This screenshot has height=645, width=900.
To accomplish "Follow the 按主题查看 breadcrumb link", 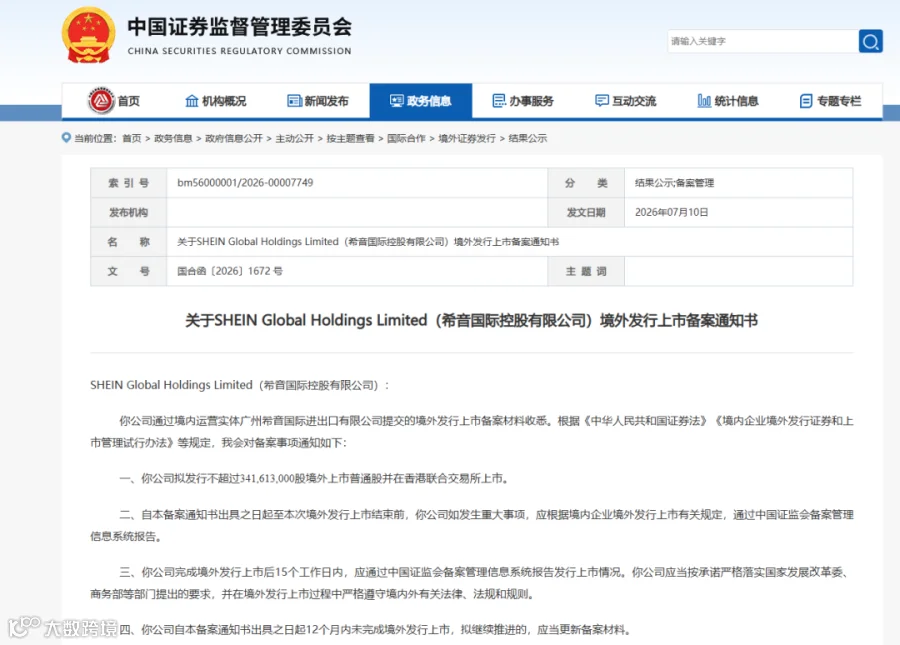I will click(350, 138).
